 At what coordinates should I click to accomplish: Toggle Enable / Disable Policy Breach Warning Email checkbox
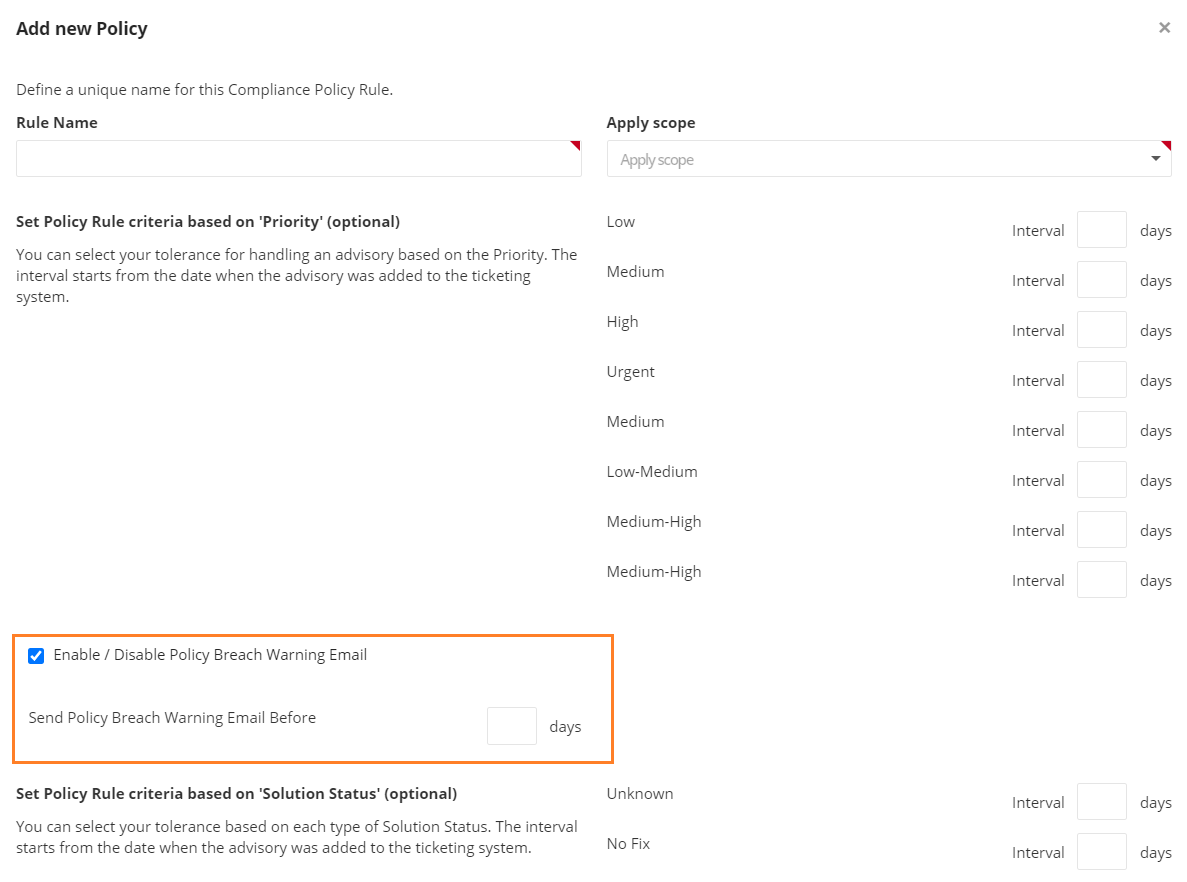tap(36, 656)
